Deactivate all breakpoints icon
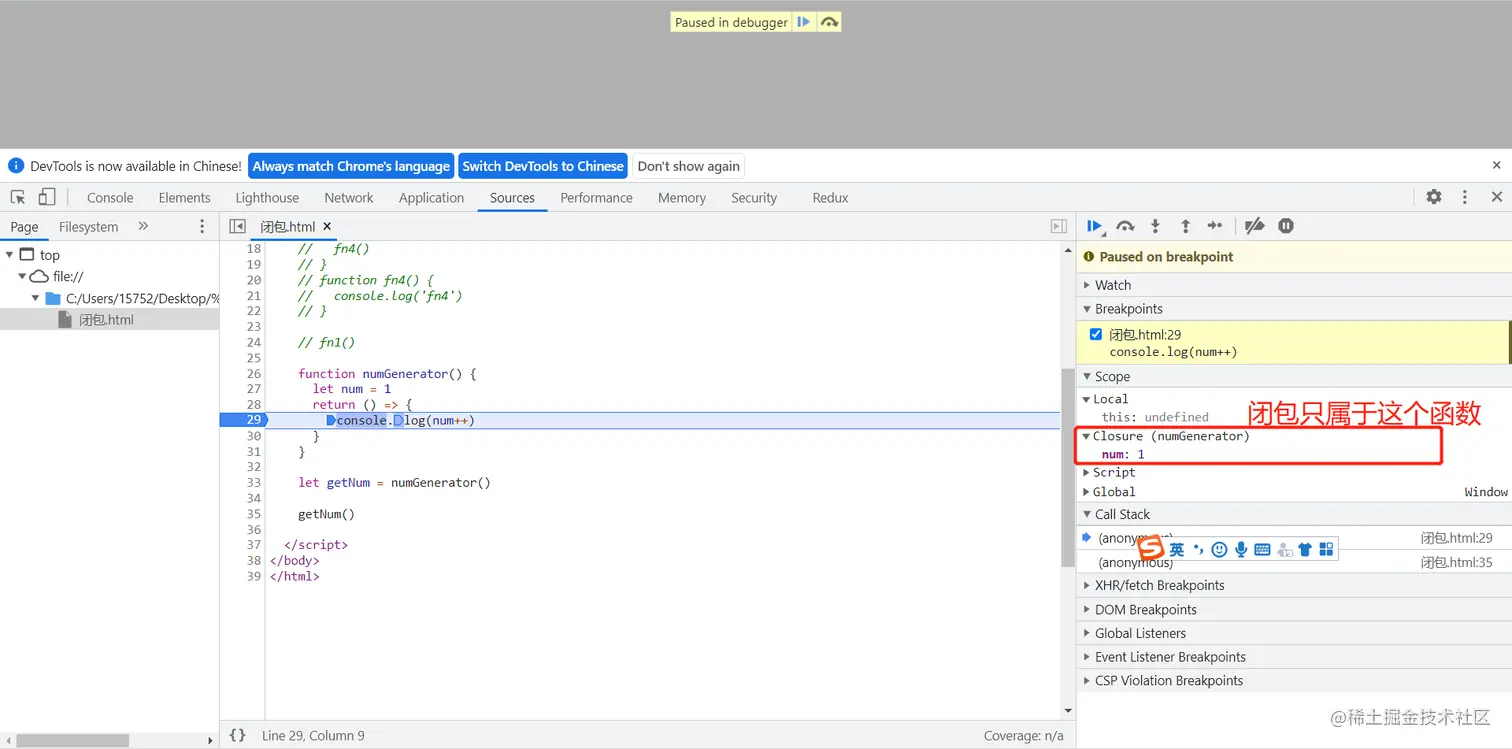This screenshot has width=1512, height=749. [1255, 227]
